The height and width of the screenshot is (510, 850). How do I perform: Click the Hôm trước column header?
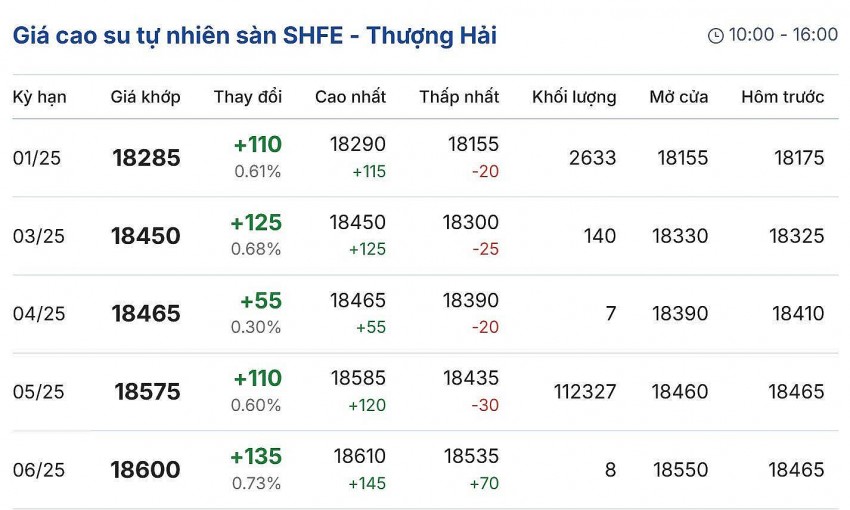[x=782, y=97]
